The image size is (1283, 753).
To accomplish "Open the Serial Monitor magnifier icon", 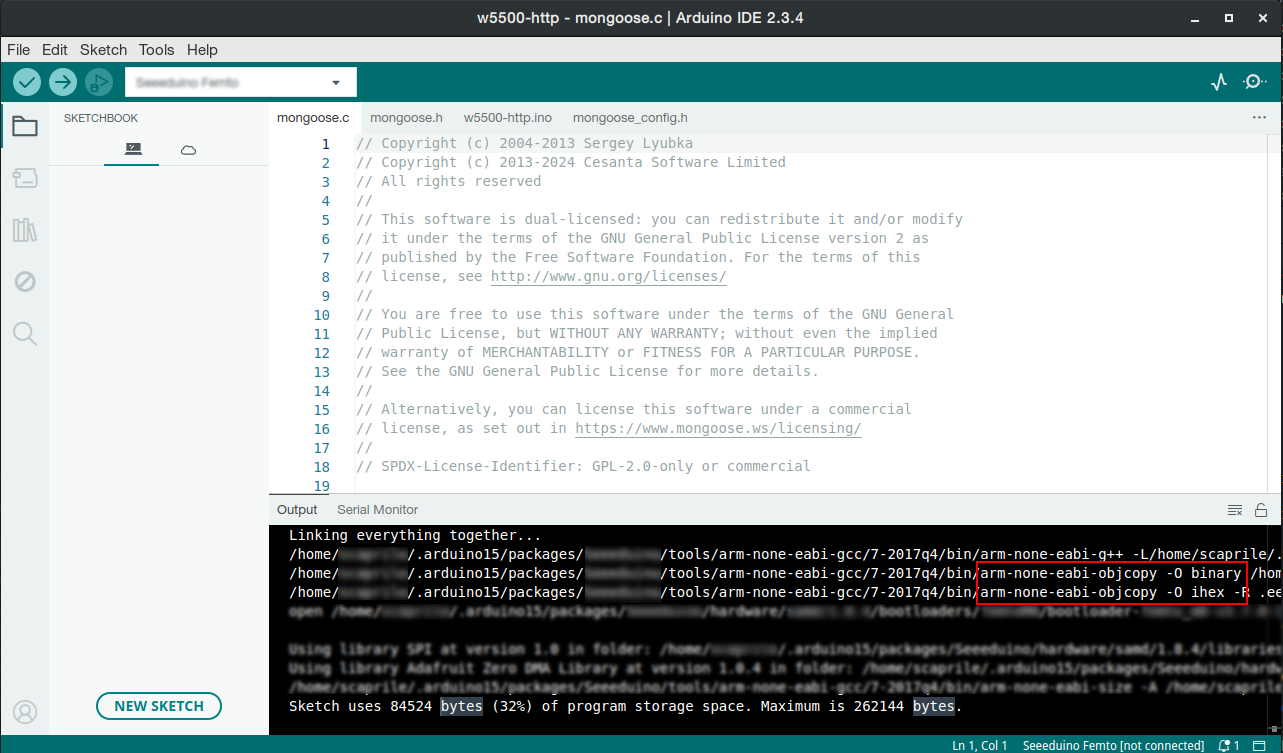I will (x=1254, y=82).
